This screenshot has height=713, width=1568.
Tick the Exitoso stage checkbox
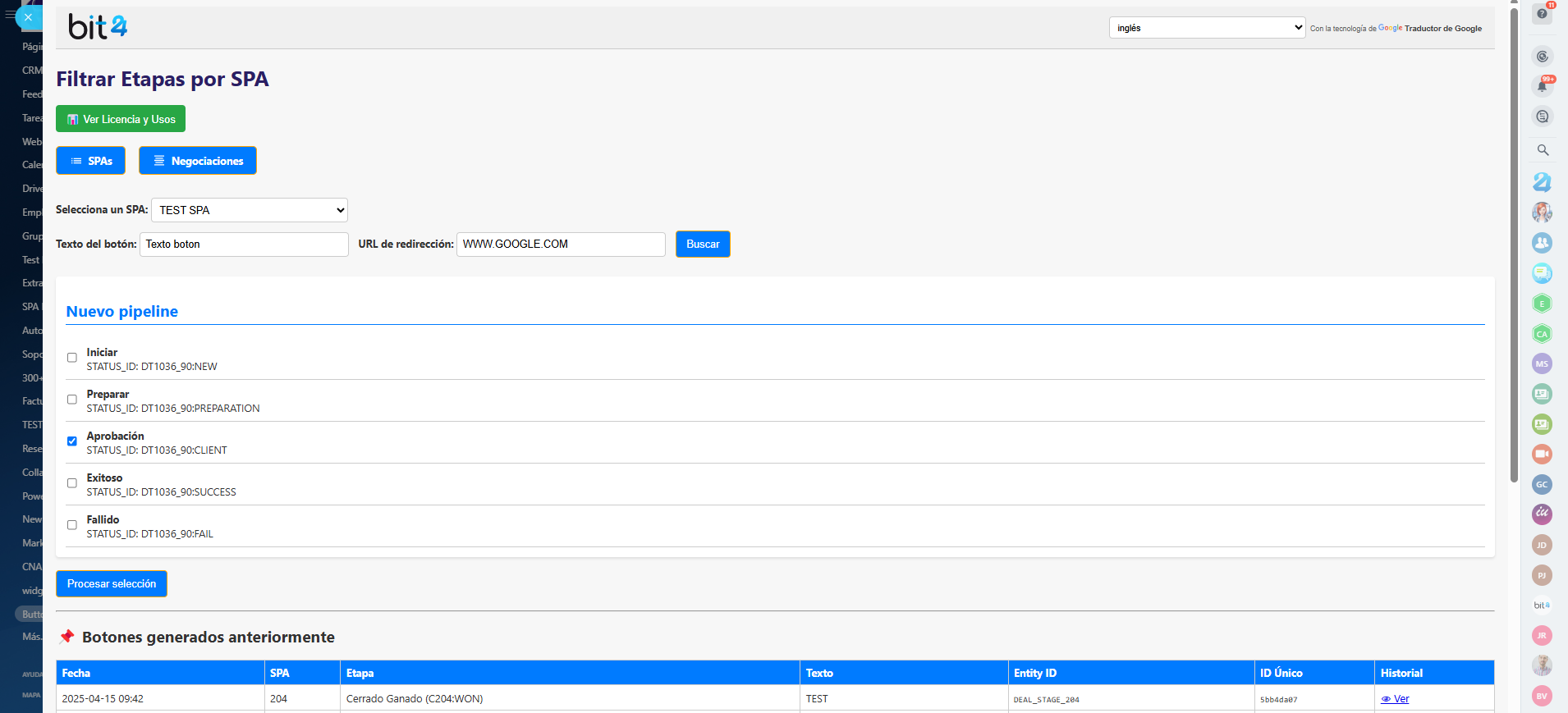point(72,483)
